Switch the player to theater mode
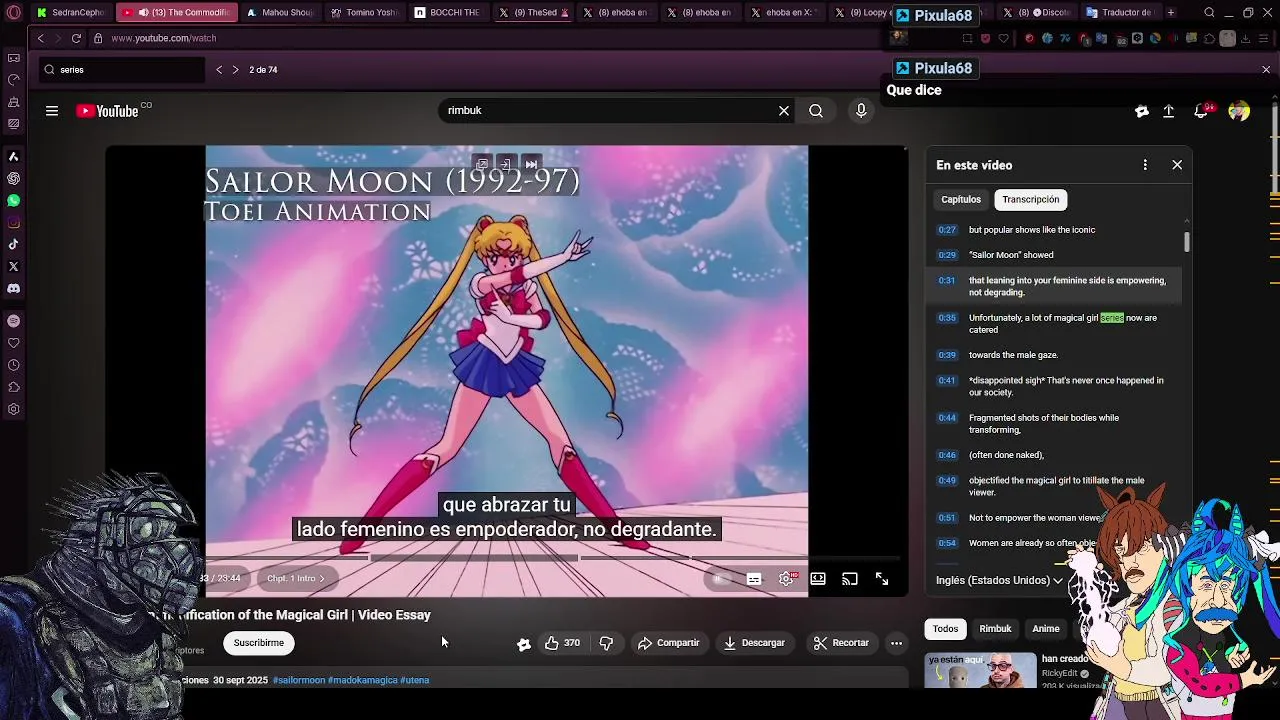 coord(818,579)
